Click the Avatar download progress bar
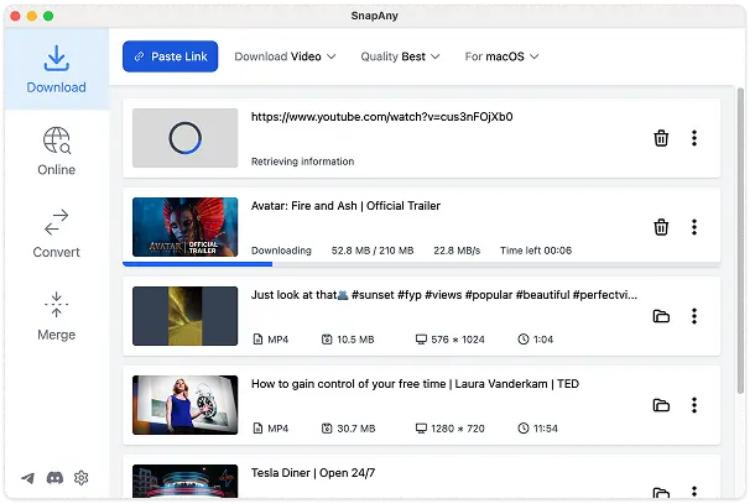This screenshot has width=750, height=504. pyautogui.click(x=421, y=264)
